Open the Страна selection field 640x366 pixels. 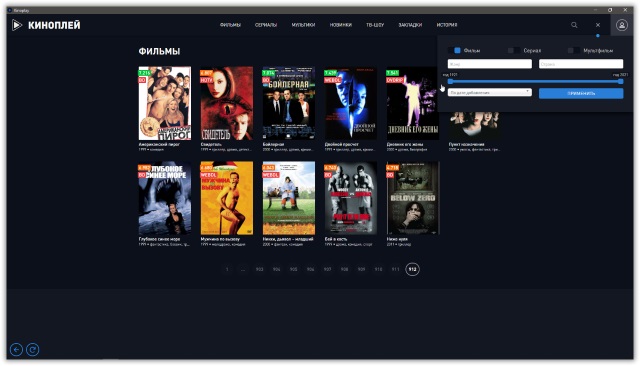pyautogui.click(x=581, y=64)
